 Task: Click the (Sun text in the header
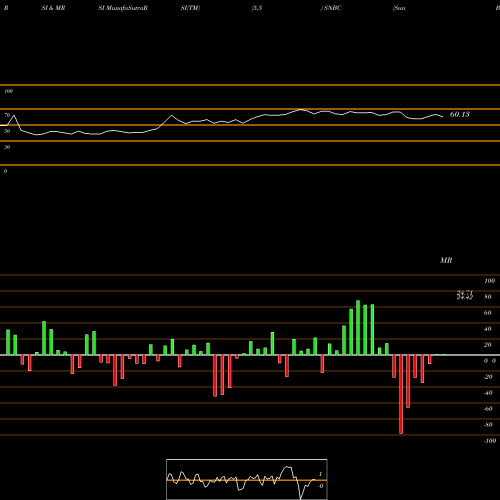399,8
